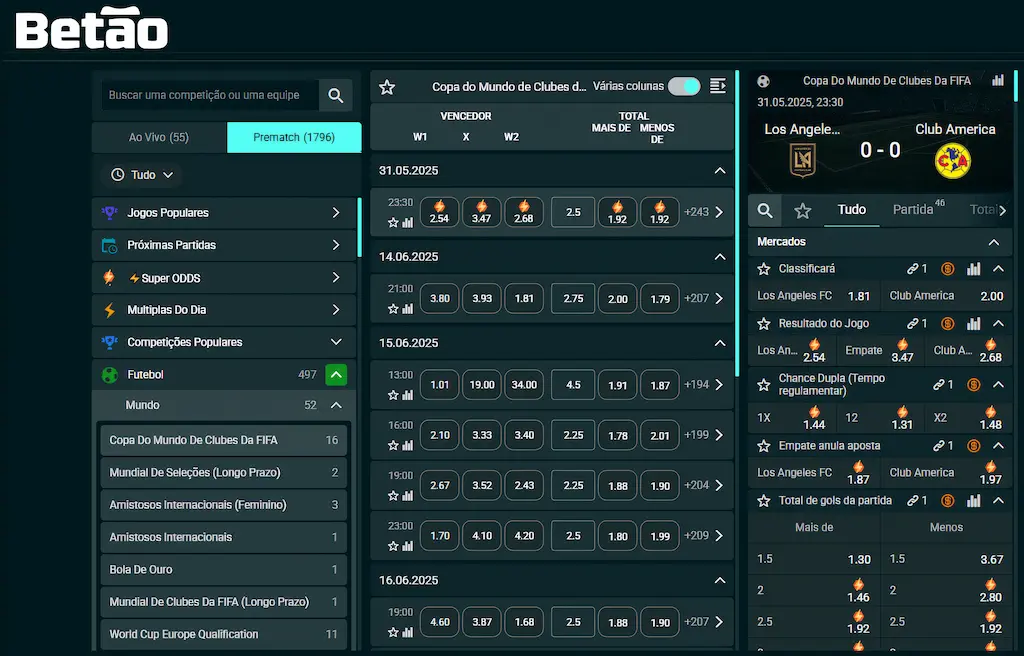Favorite the 19:00 match on 16.06.2025
This screenshot has width=1024, height=656.
[393, 632]
